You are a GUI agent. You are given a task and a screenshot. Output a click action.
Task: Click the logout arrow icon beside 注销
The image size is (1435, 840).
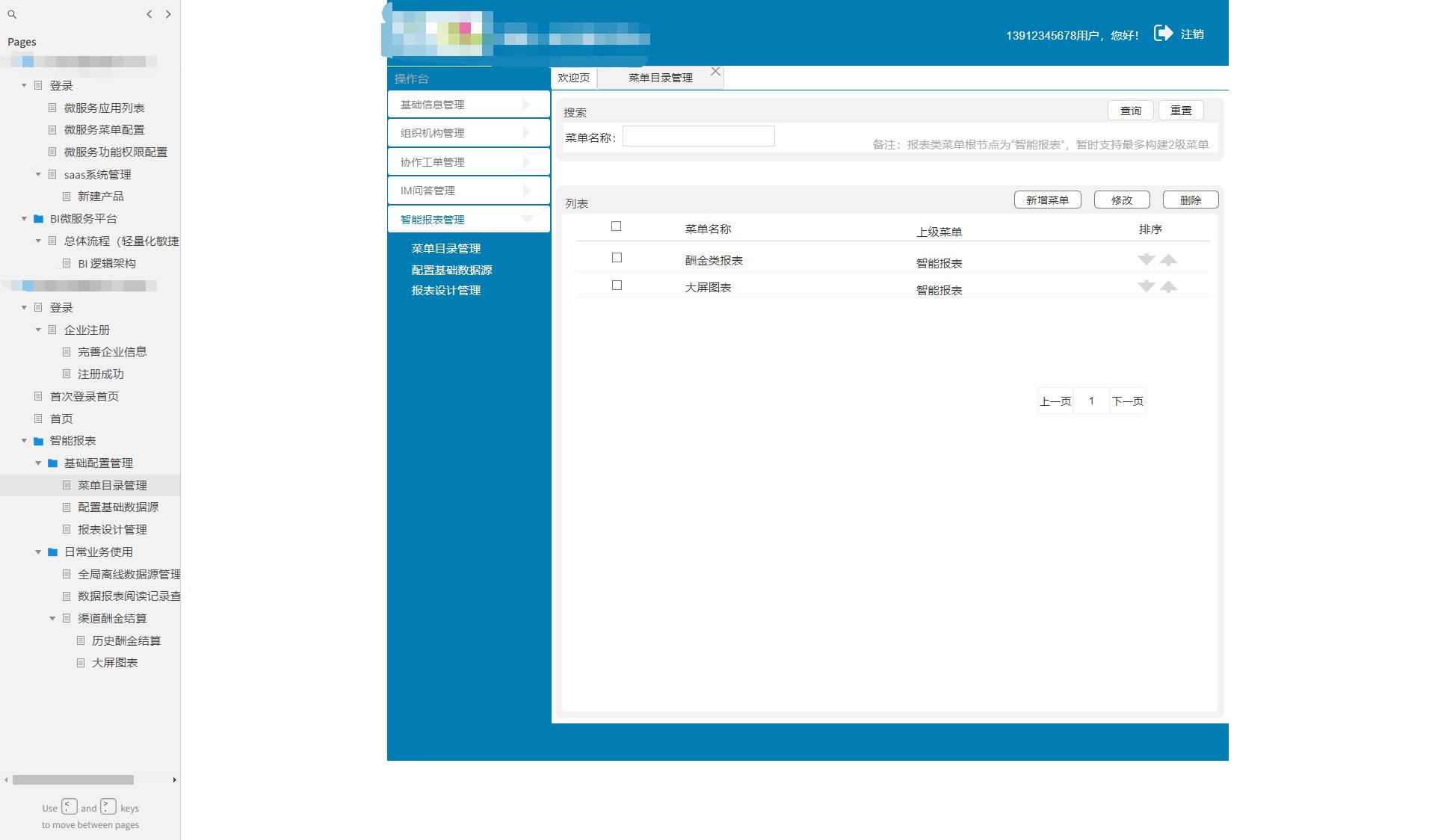click(1163, 33)
